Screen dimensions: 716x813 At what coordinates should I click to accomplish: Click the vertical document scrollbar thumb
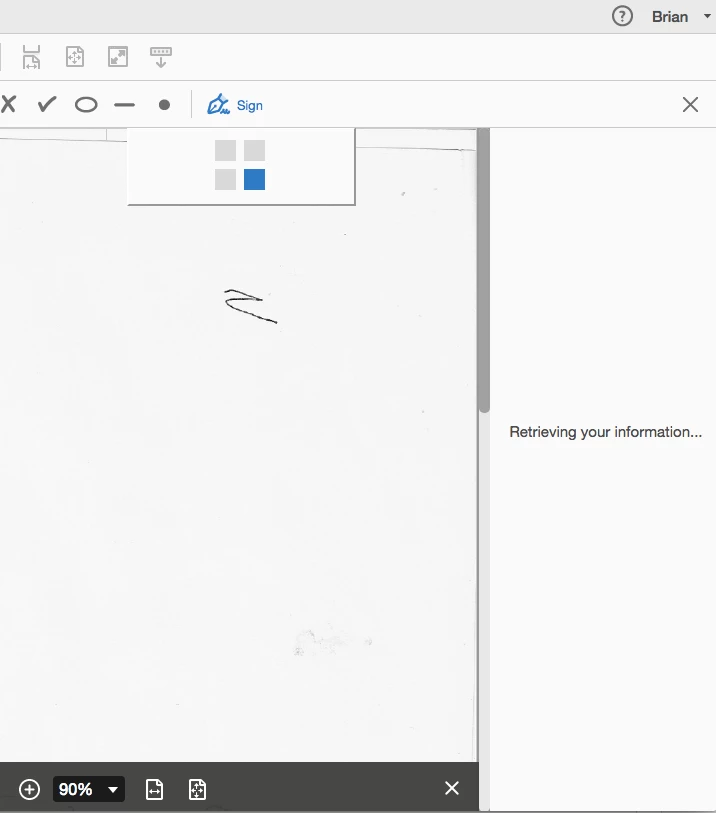click(484, 270)
